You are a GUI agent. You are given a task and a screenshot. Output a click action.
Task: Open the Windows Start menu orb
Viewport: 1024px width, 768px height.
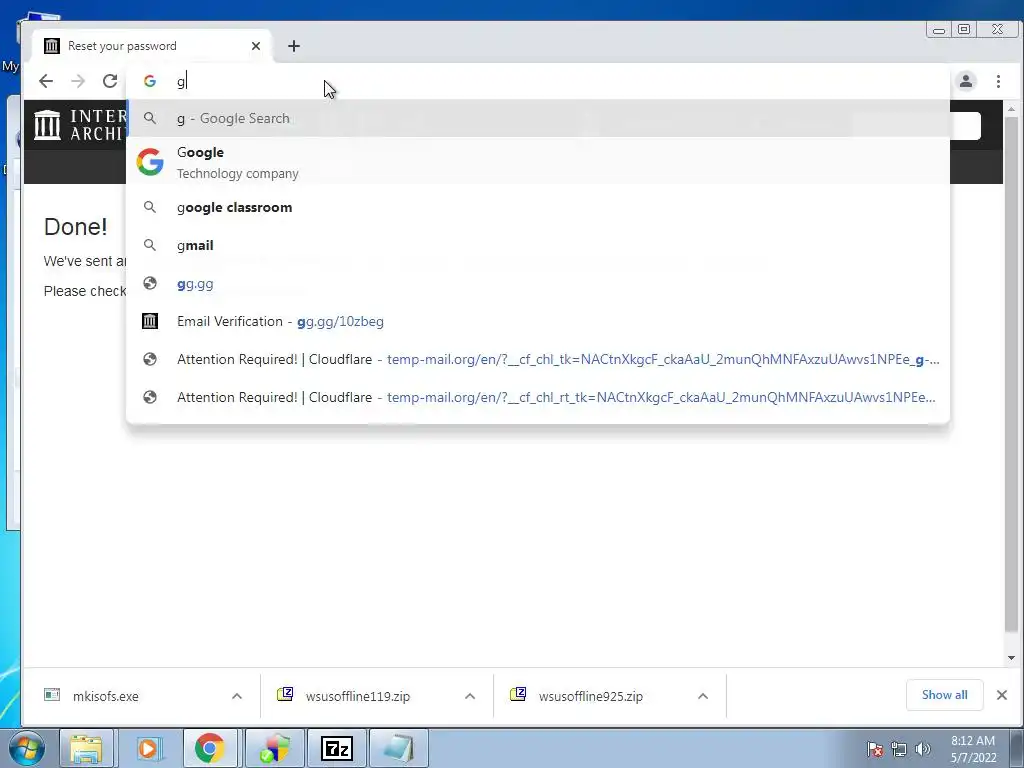pos(26,748)
